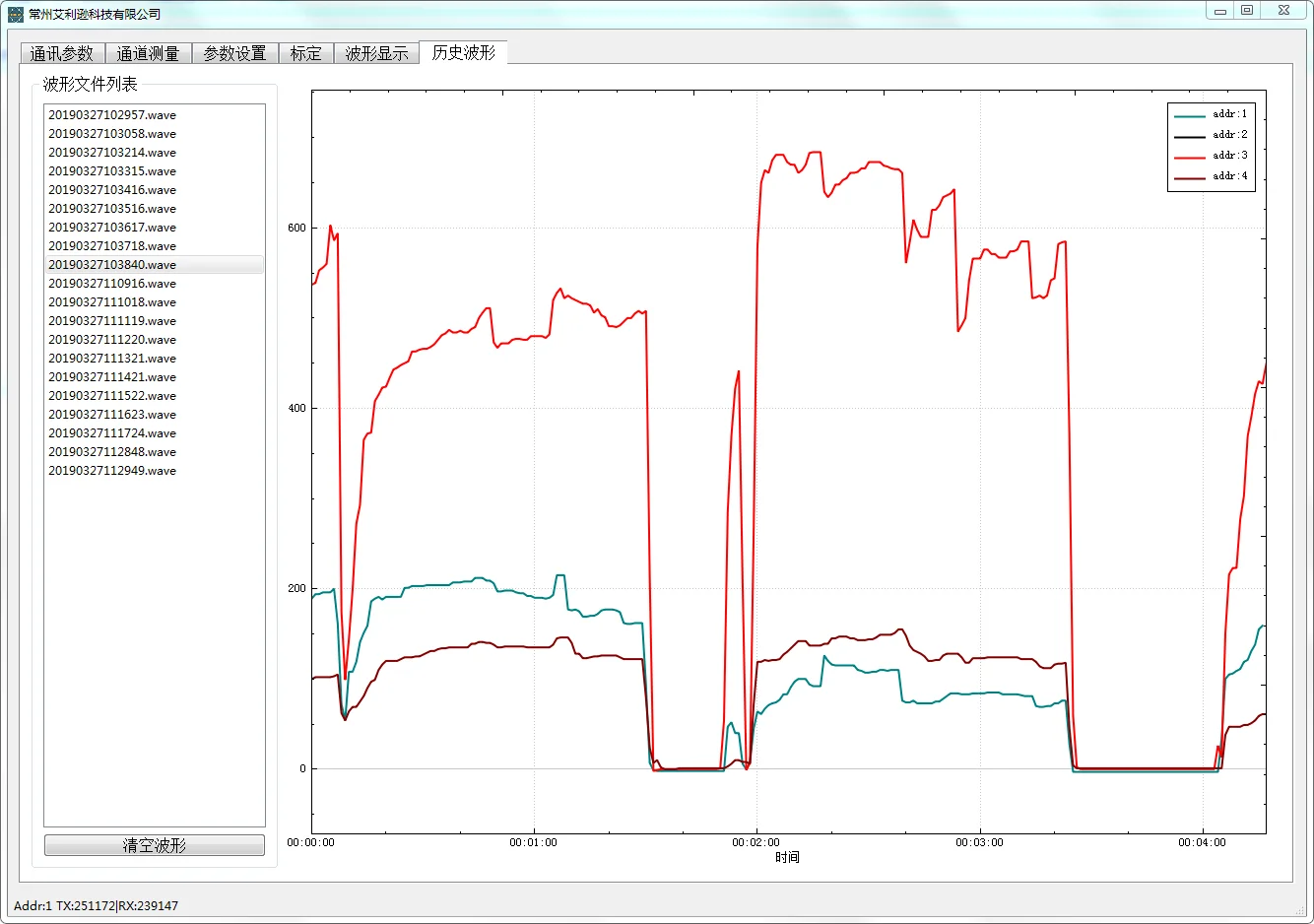Click the addr:3 legend entry
This screenshot has width=1314, height=924.
[1211, 156]
